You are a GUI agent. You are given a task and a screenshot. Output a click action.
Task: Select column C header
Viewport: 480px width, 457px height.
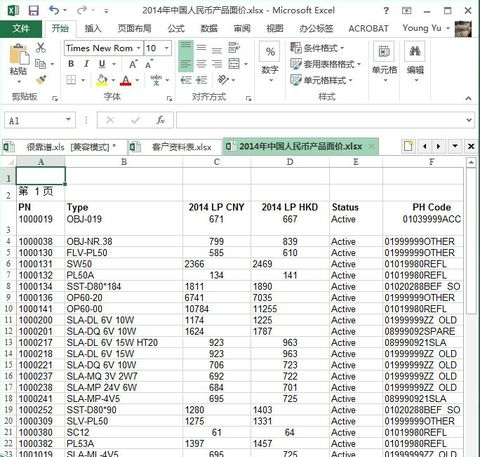[217, 162]
